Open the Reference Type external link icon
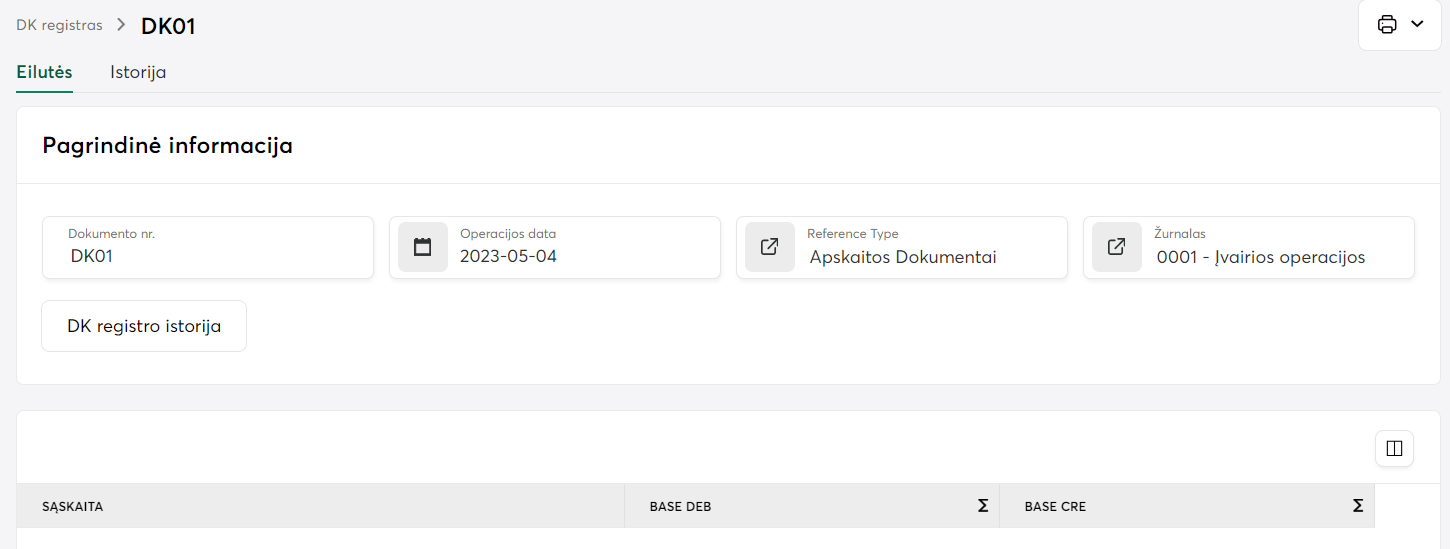The width and height of the screenshot is (1450, 549). tap(770, 247)
